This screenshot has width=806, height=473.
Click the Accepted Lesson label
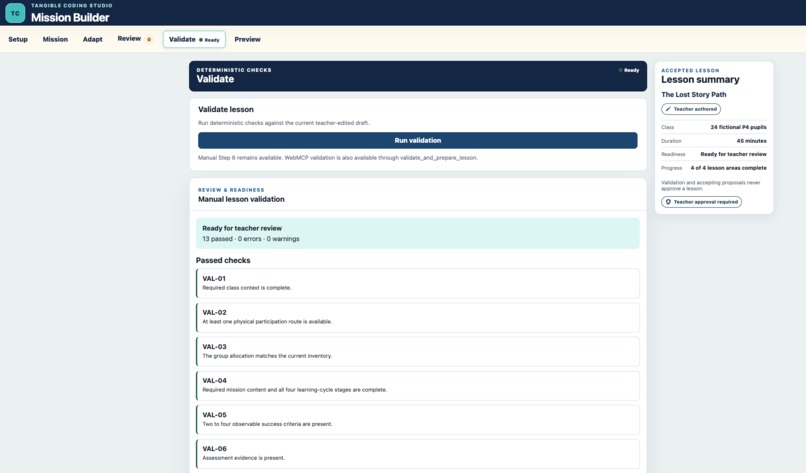pos(690,70)
